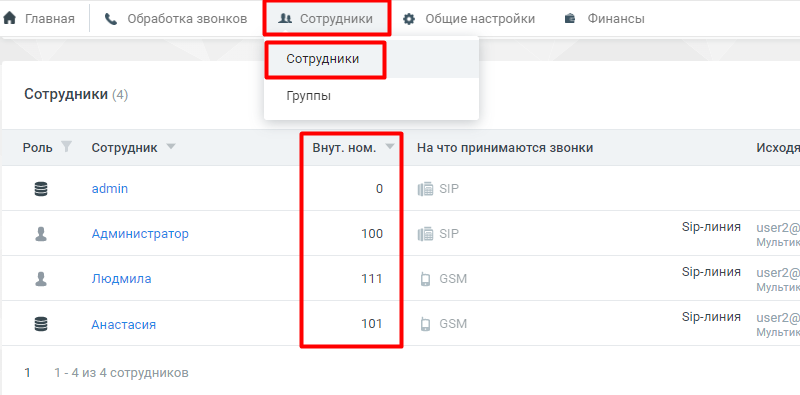Click internal number 100
The width and height of the screenshot is (800, 395).
coord(372,234)
